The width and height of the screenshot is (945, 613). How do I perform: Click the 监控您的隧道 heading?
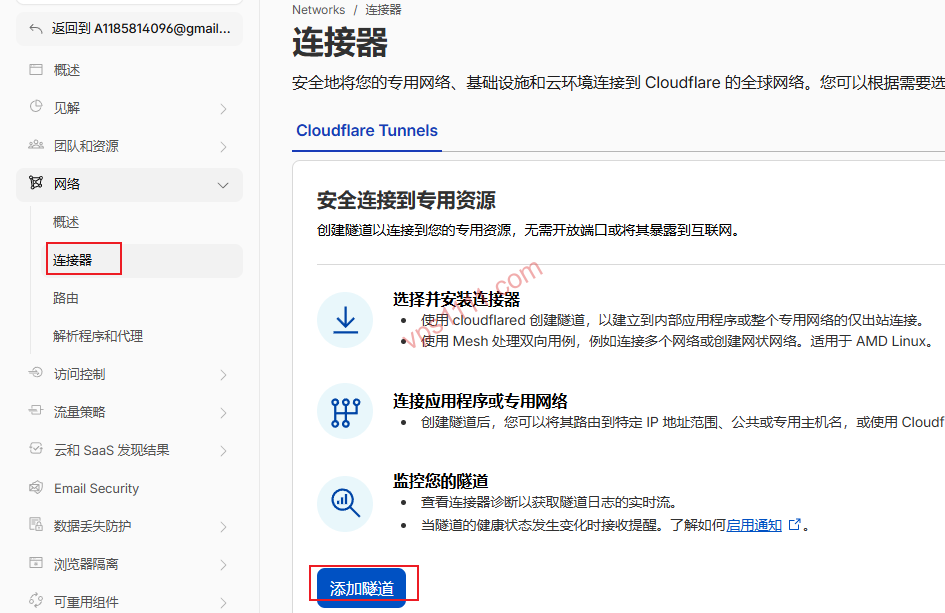(441, 481)
